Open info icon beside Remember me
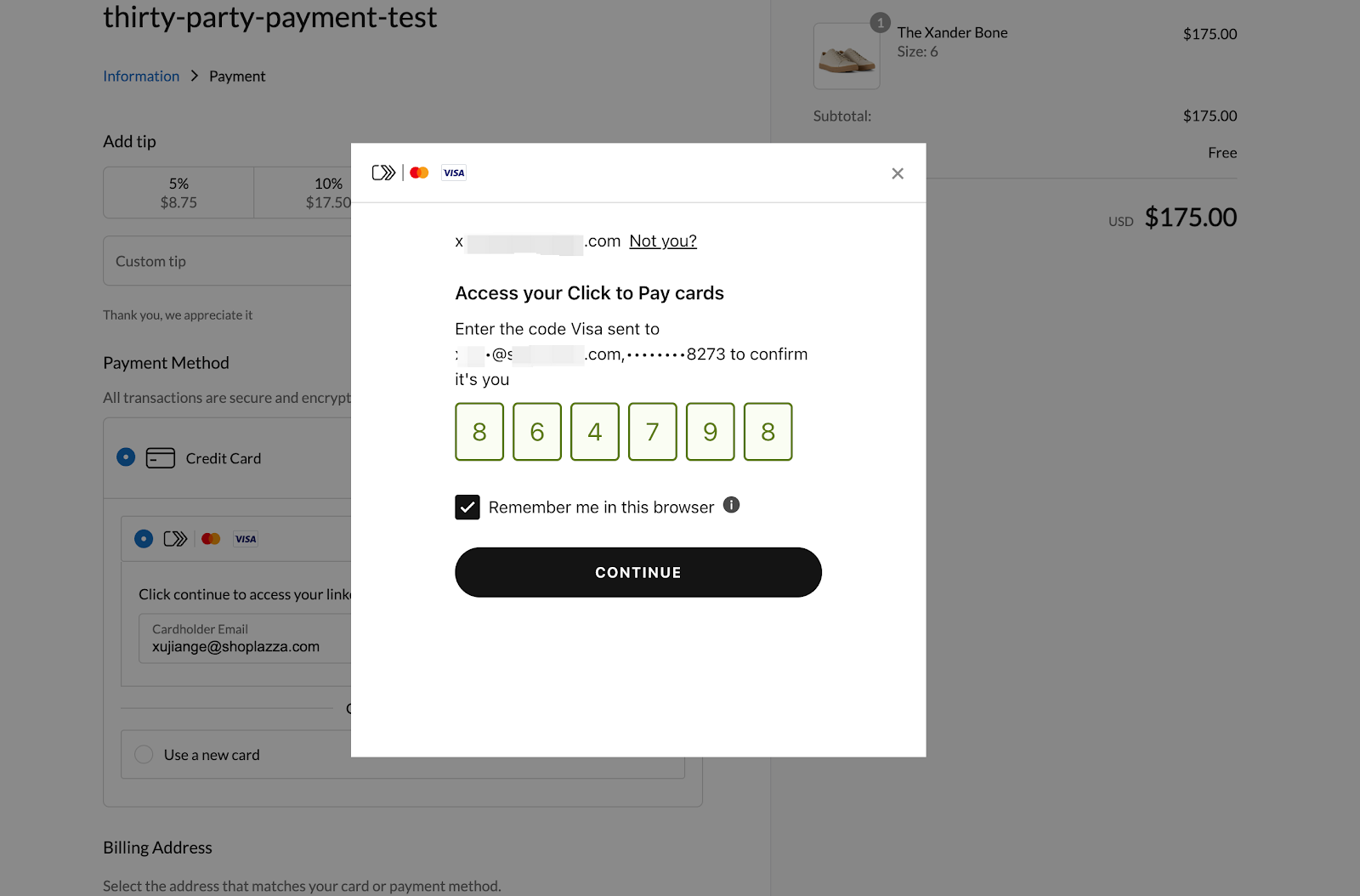Image resolution: width=1360 pixels, height=896 pixels. (x=731, y=505)
